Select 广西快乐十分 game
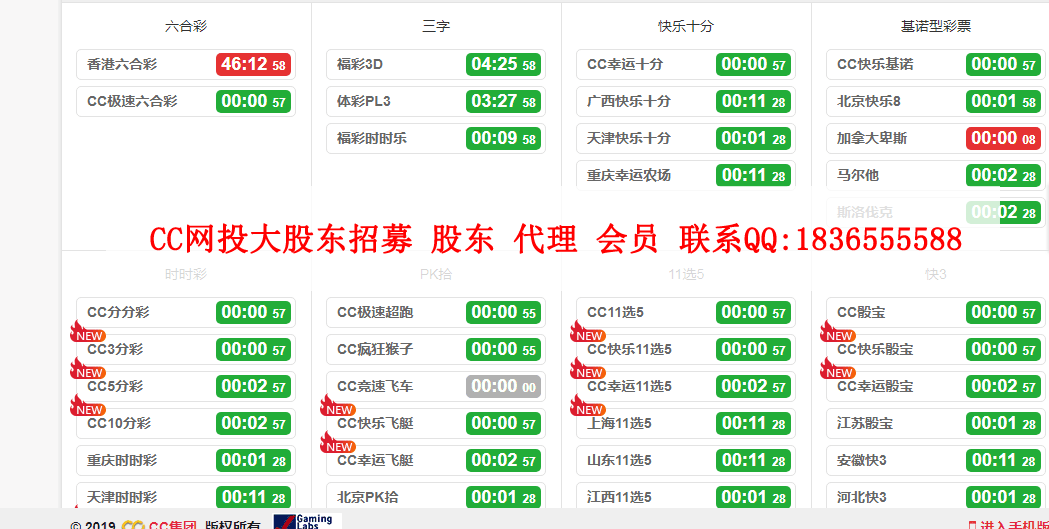This screenshot has width=1049, height=529. tap(628, 101)
